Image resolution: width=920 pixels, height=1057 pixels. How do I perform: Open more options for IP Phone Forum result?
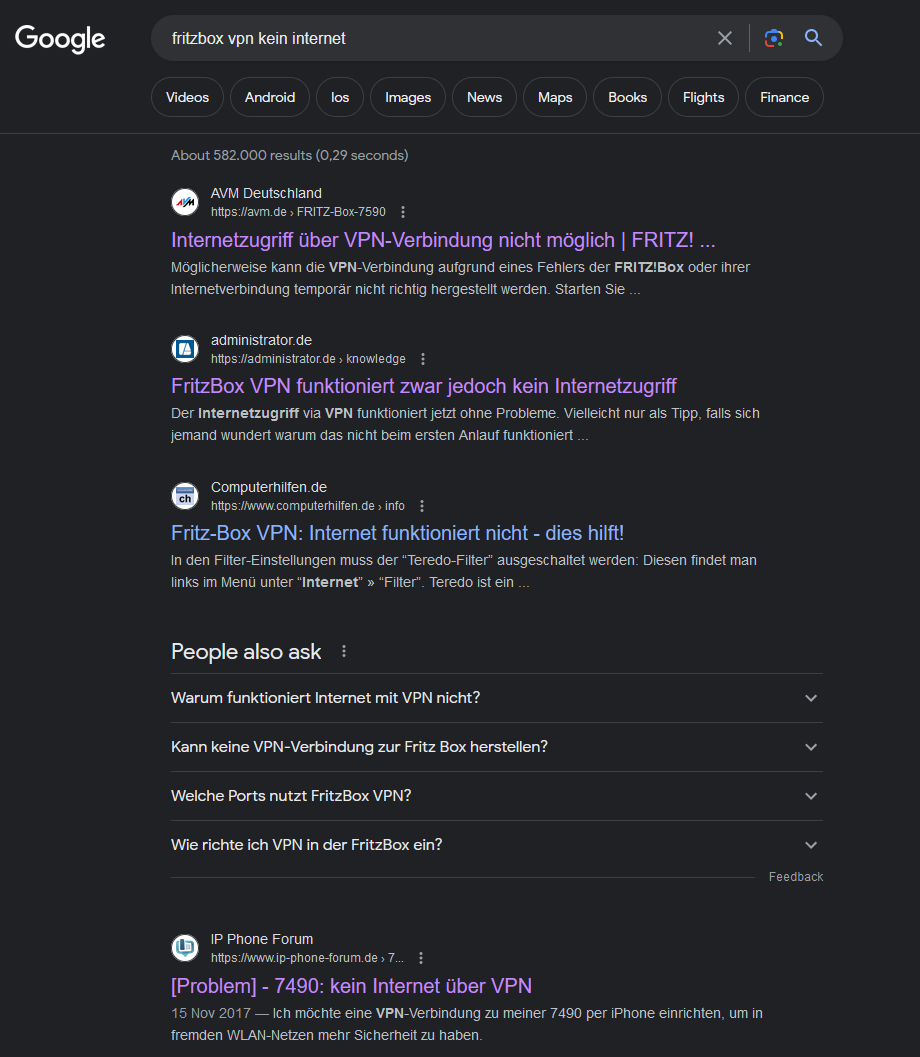[421, 958]
